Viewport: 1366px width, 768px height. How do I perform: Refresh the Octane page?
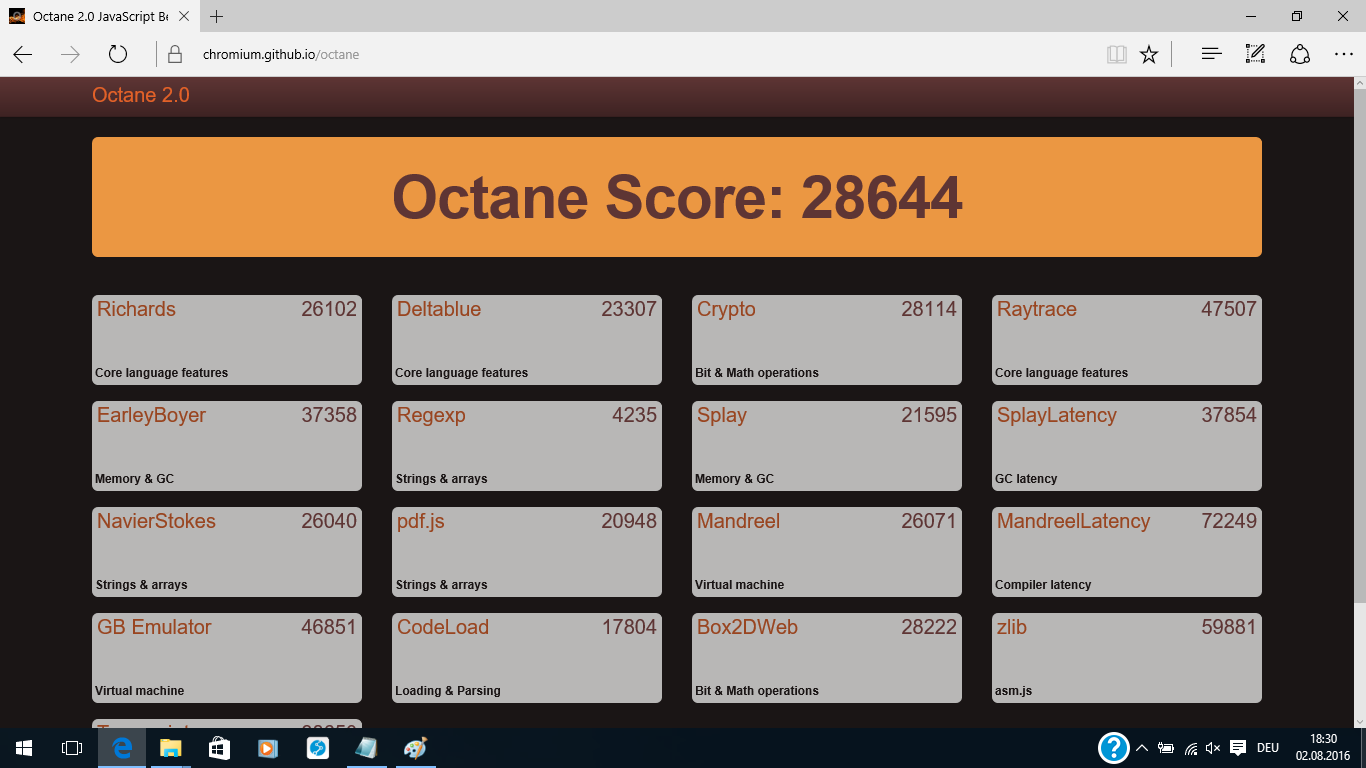pos(117,54)
